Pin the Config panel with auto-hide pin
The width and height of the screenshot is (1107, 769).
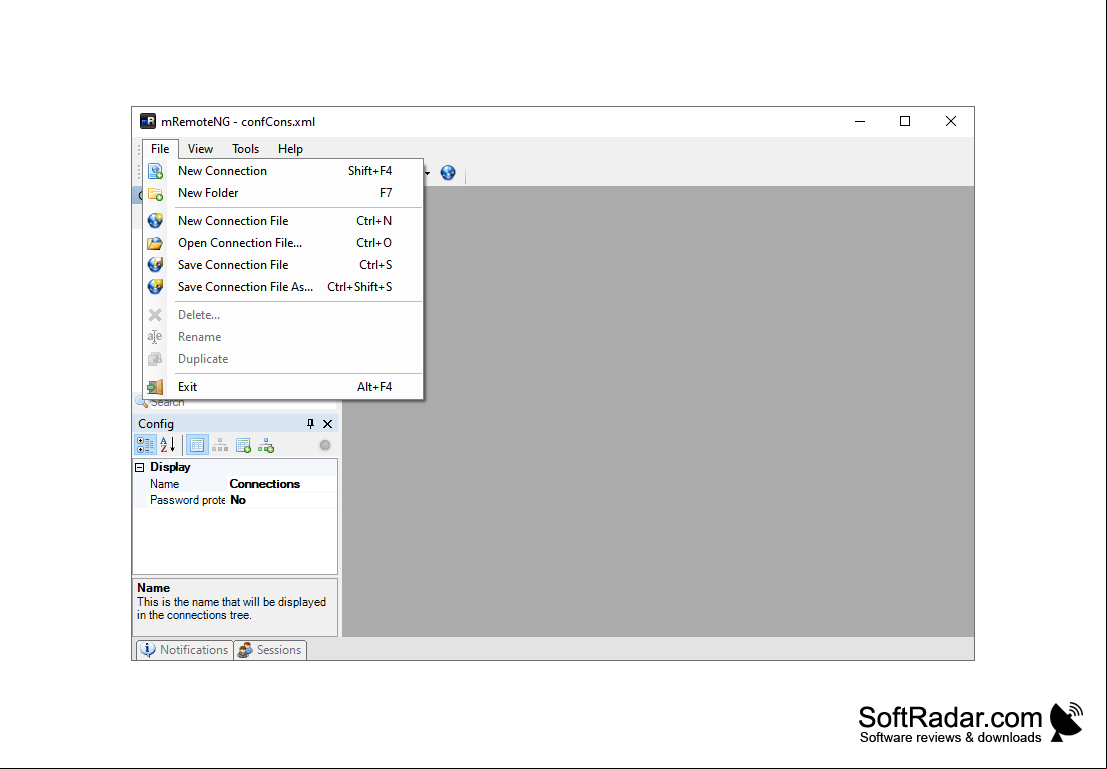click(x=310, y=424)
